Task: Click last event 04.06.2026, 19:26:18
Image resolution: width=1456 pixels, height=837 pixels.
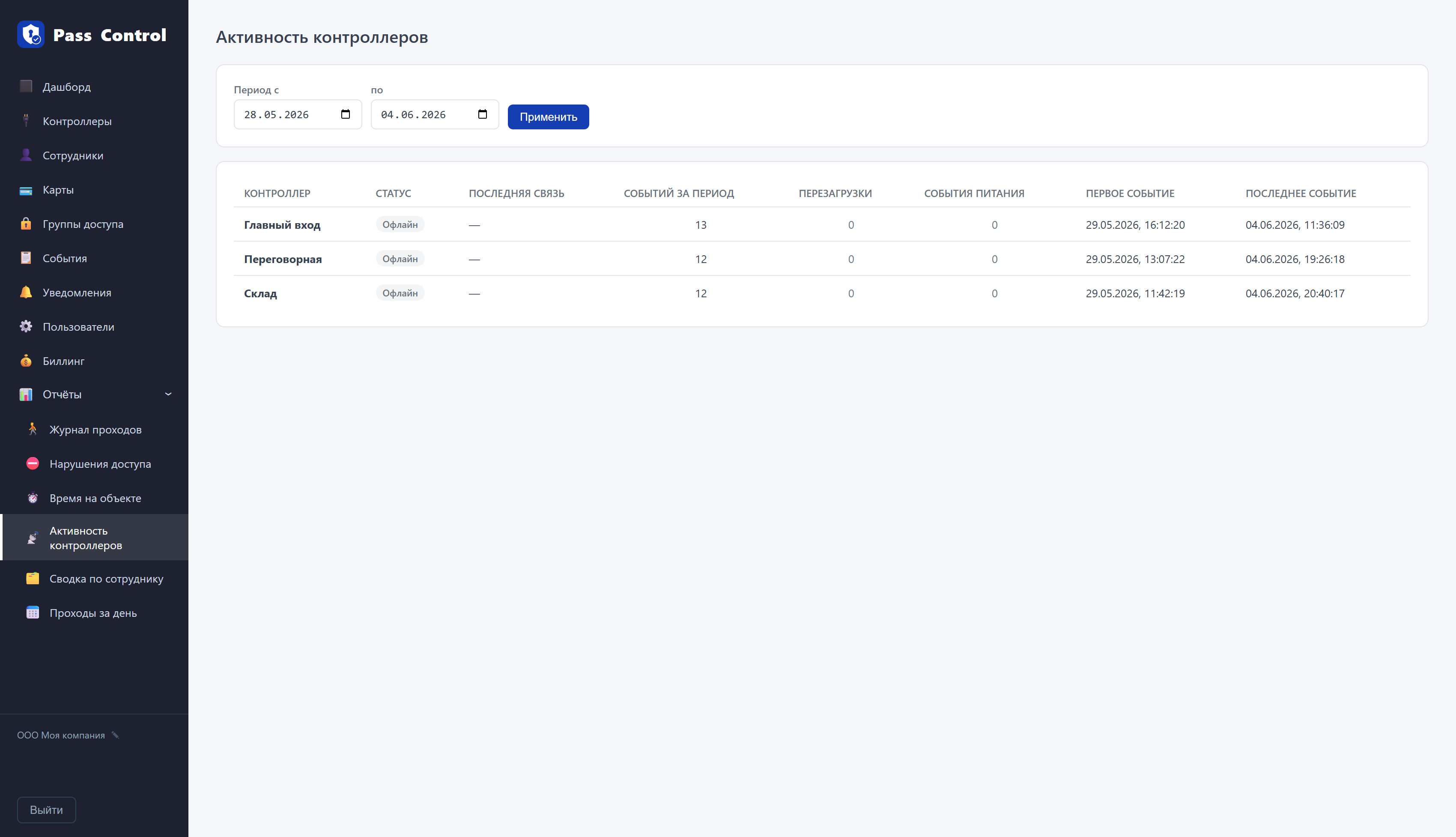Action: (1295, 259)
